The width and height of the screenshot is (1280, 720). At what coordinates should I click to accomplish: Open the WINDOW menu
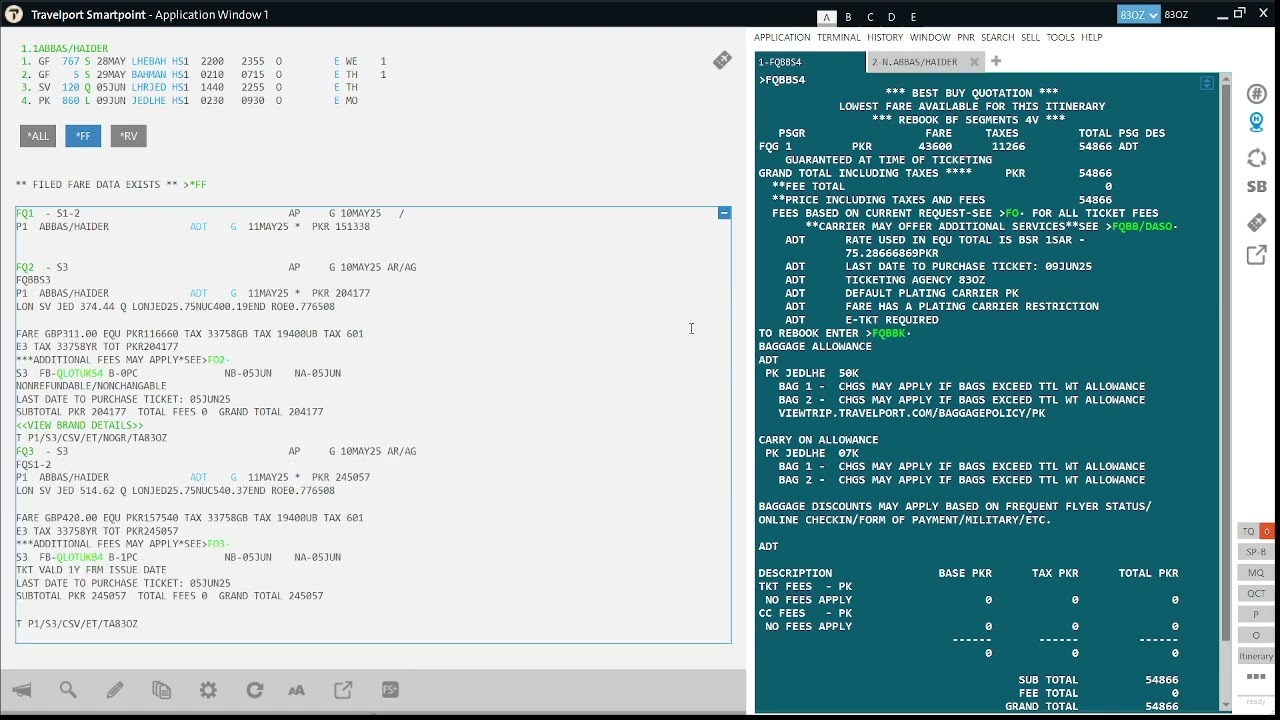[x=930, y=38]
